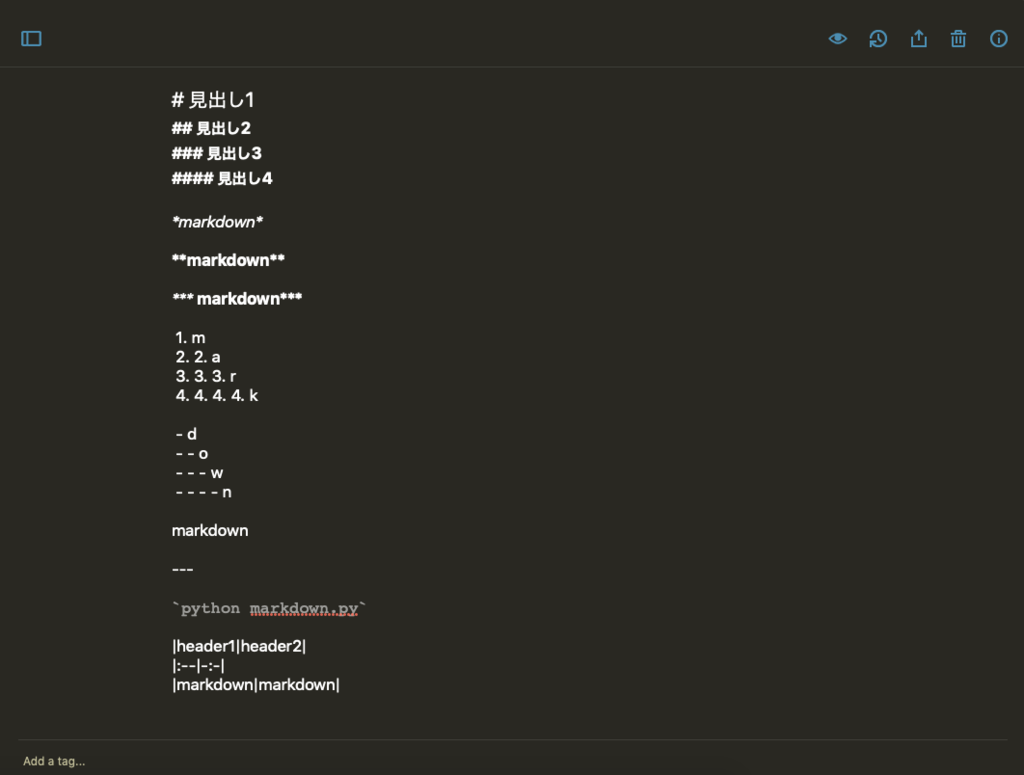Show note information details
1024x775 pixels.
click(x=998, y=38)
